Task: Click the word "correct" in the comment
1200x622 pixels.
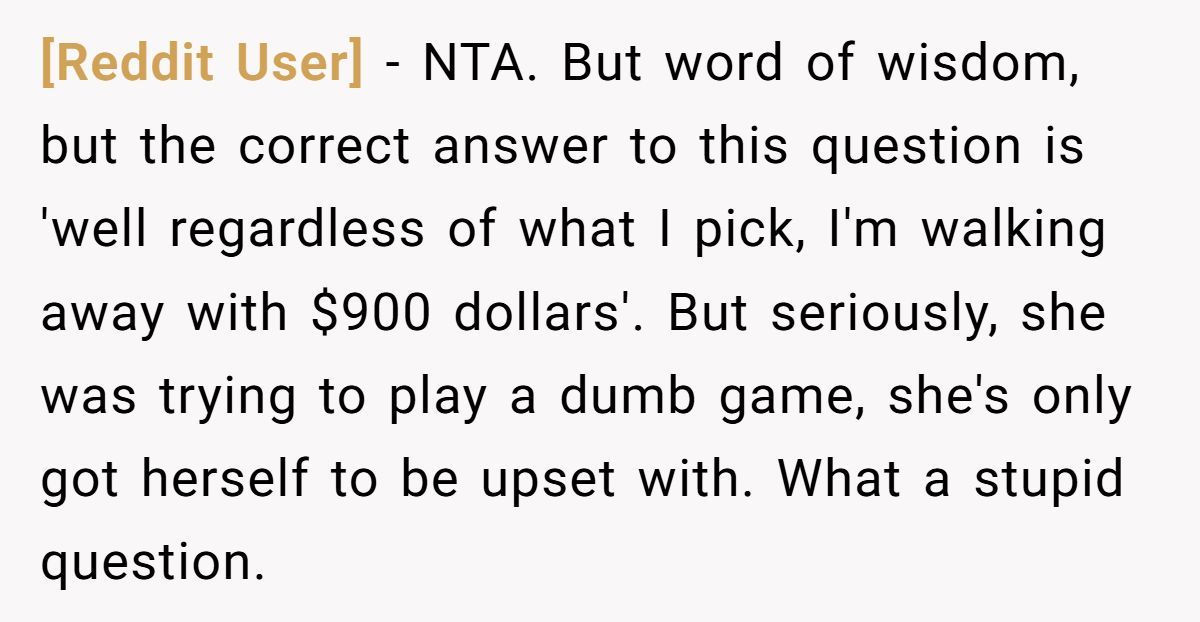Action: click(324, 148)
